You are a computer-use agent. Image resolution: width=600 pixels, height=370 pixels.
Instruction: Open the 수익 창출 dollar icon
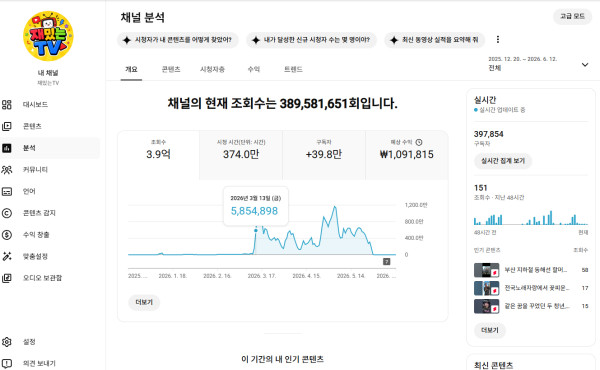pyautogui.click(x=7, y=235)
